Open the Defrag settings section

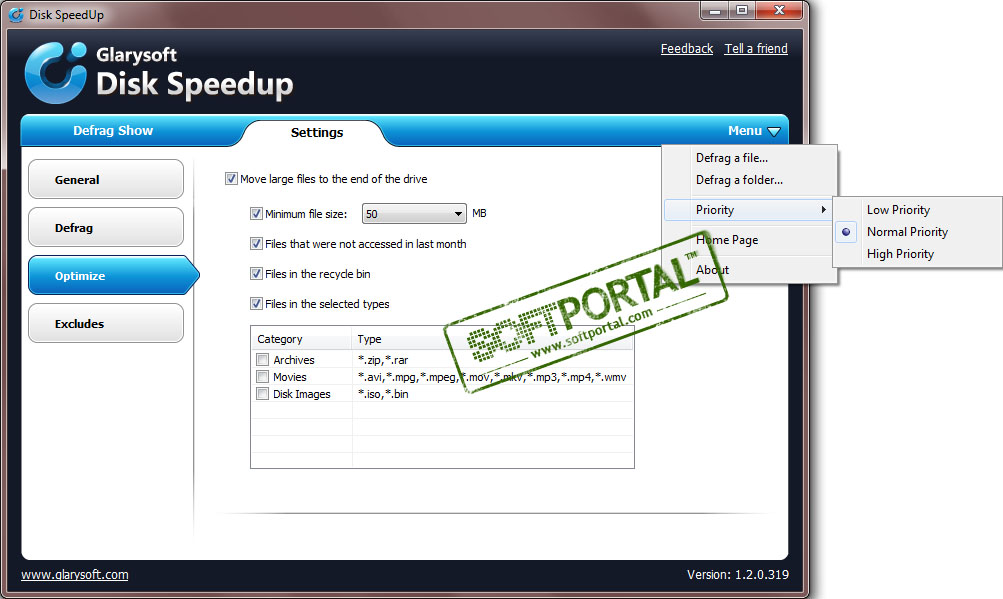106,228
